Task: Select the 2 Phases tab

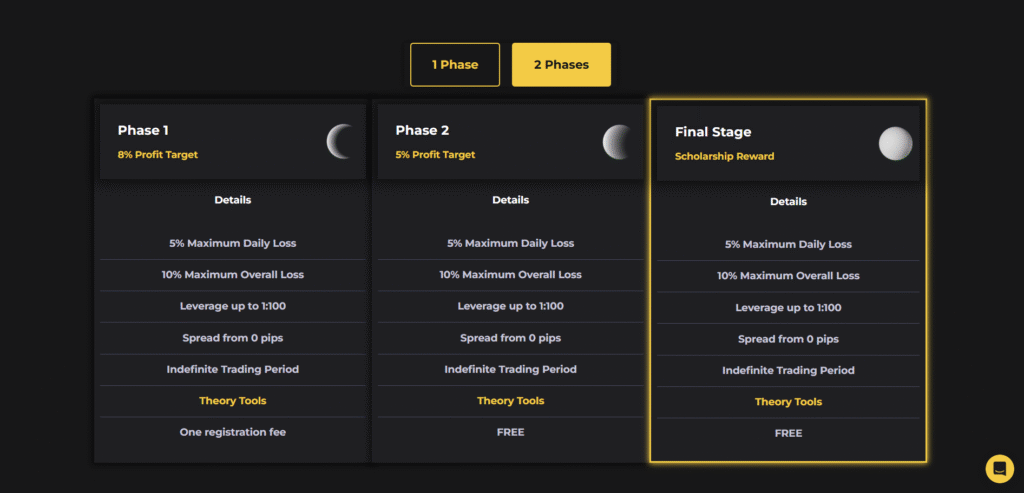Action: tap(561, 65)
